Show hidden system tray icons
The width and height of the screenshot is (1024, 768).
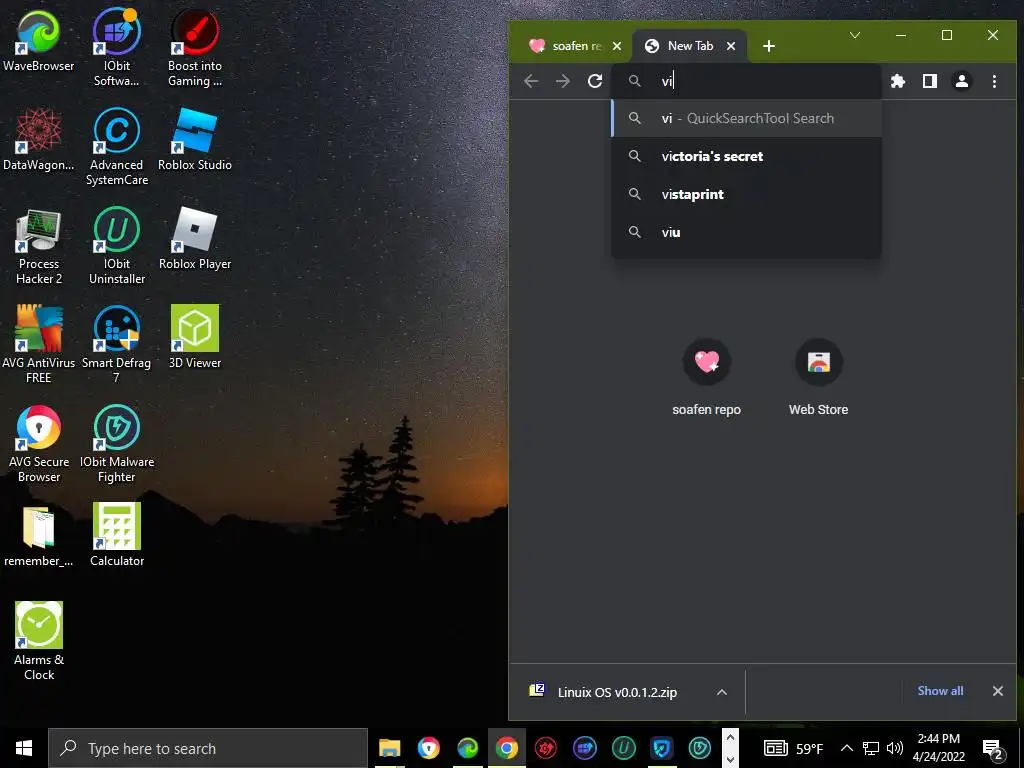coord(846,748)
